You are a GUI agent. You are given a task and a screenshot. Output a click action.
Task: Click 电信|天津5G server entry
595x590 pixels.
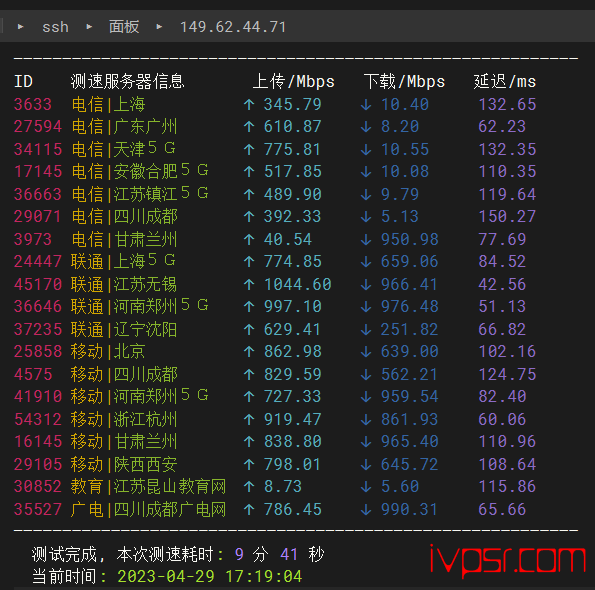(124, 149)
